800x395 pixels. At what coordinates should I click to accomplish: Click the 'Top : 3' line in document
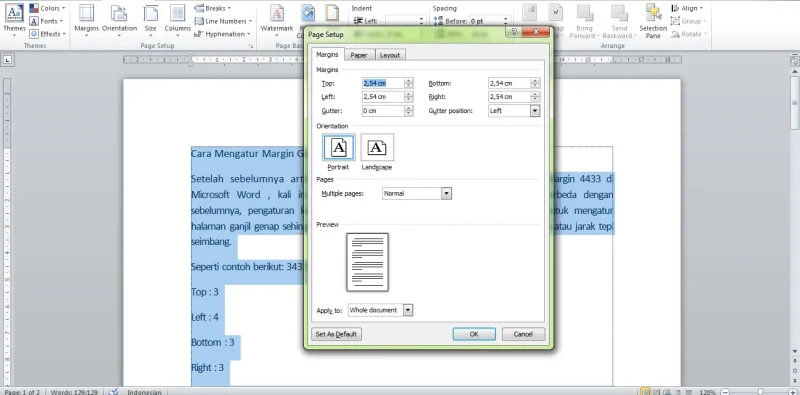tap(205, 292)
